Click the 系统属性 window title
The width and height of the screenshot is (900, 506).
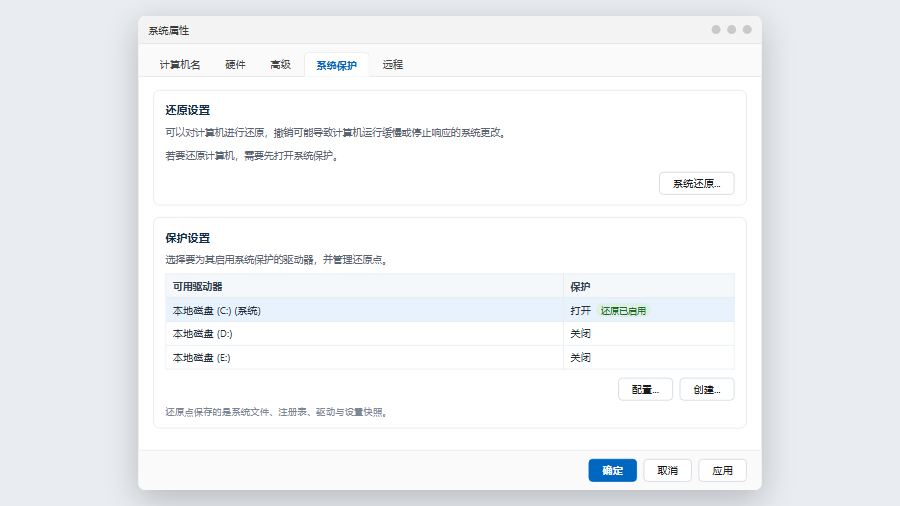169,30
